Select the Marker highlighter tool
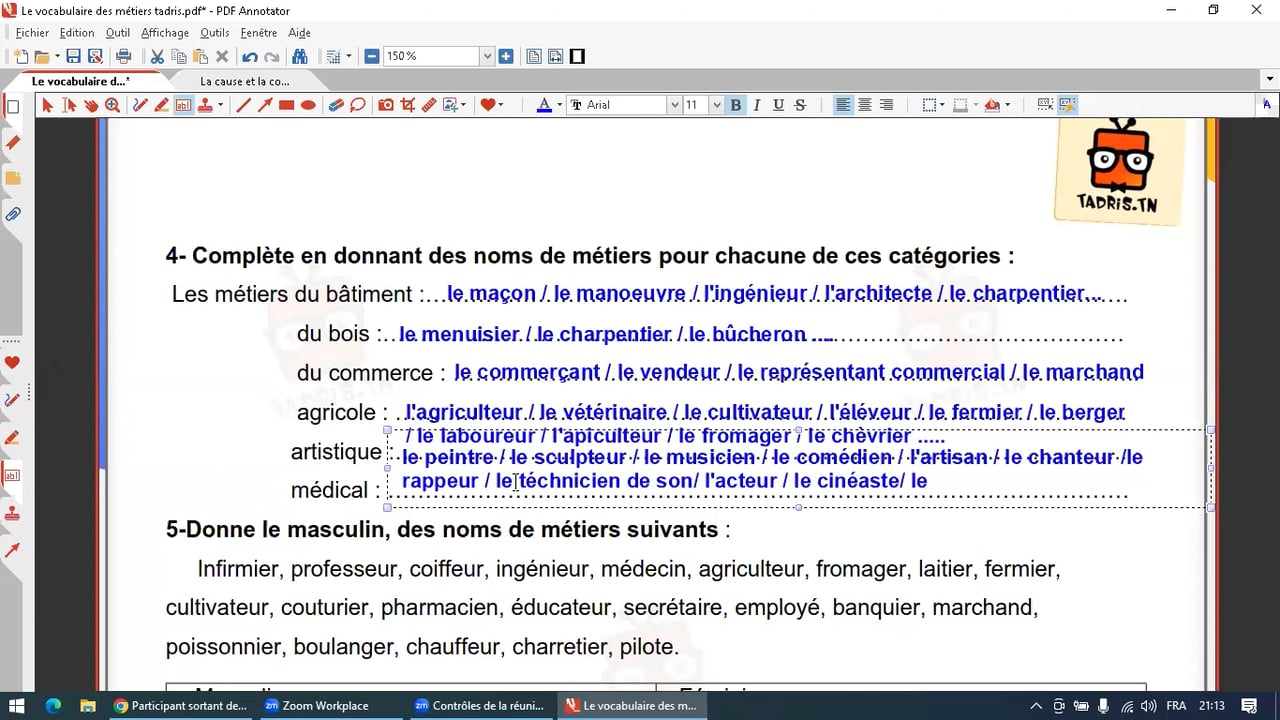Screen dimensions: 1280x720 click(x=161, y=105)
